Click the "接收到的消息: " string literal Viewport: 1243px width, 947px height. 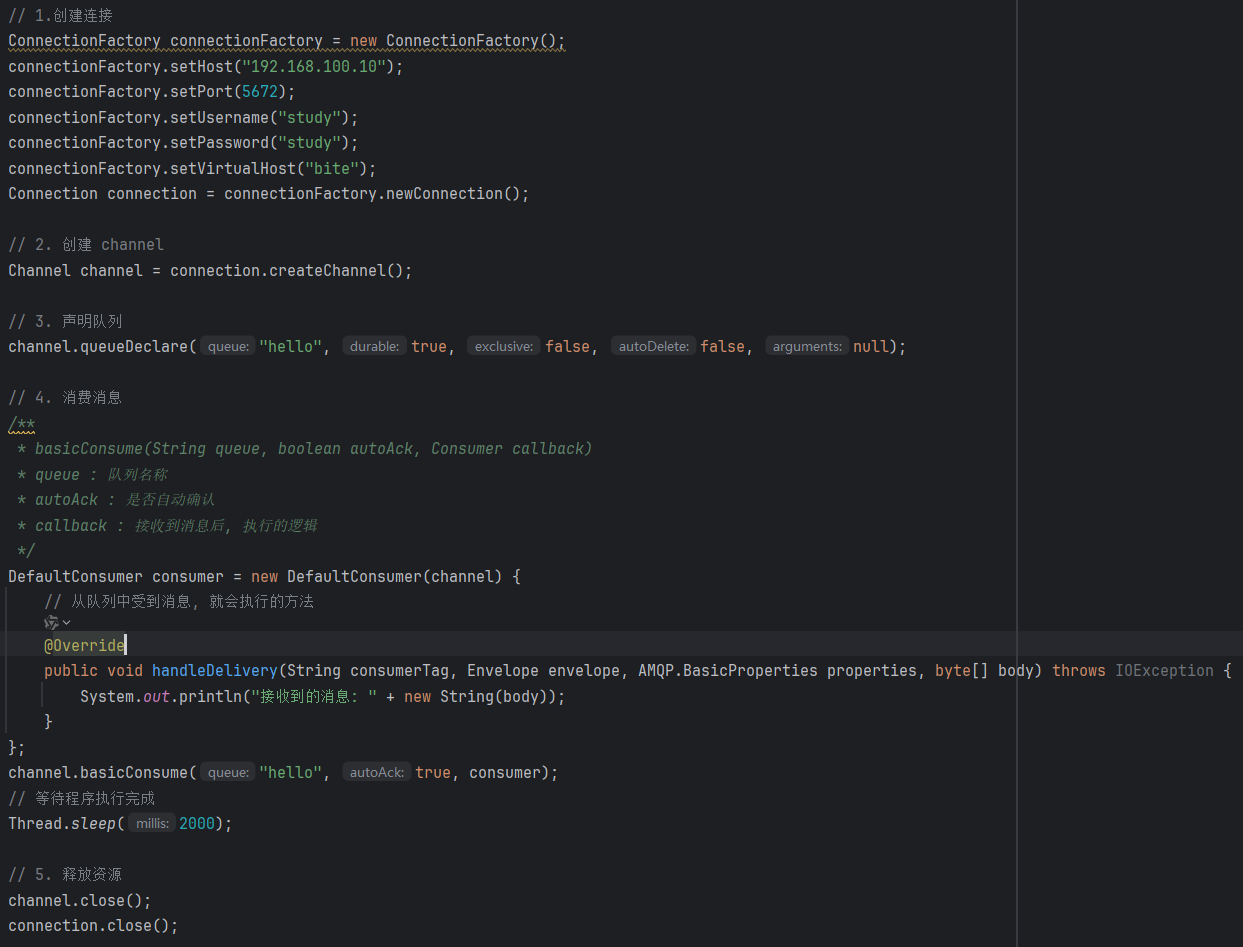314,696
